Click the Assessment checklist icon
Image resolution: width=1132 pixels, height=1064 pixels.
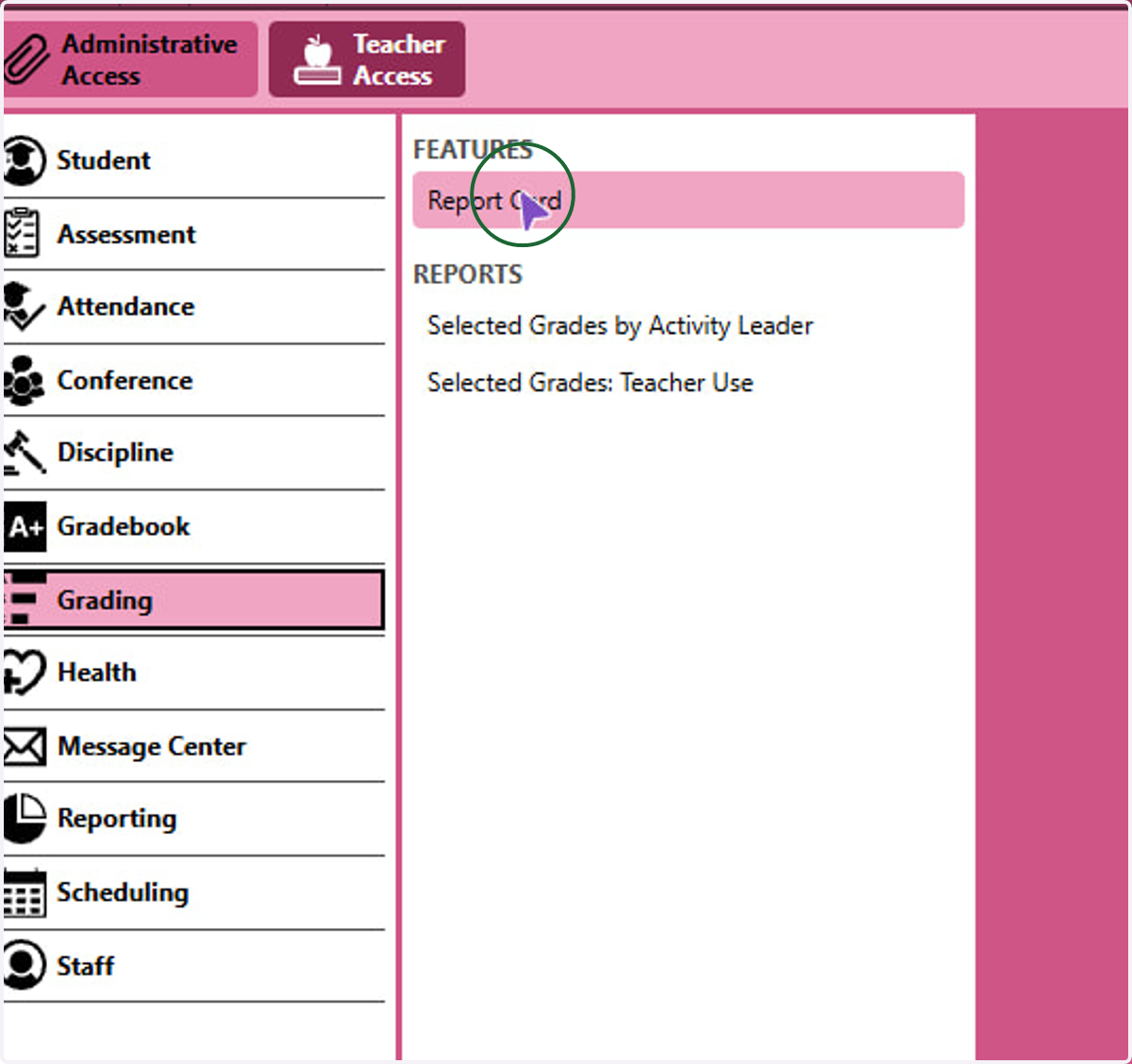(22, 233)
